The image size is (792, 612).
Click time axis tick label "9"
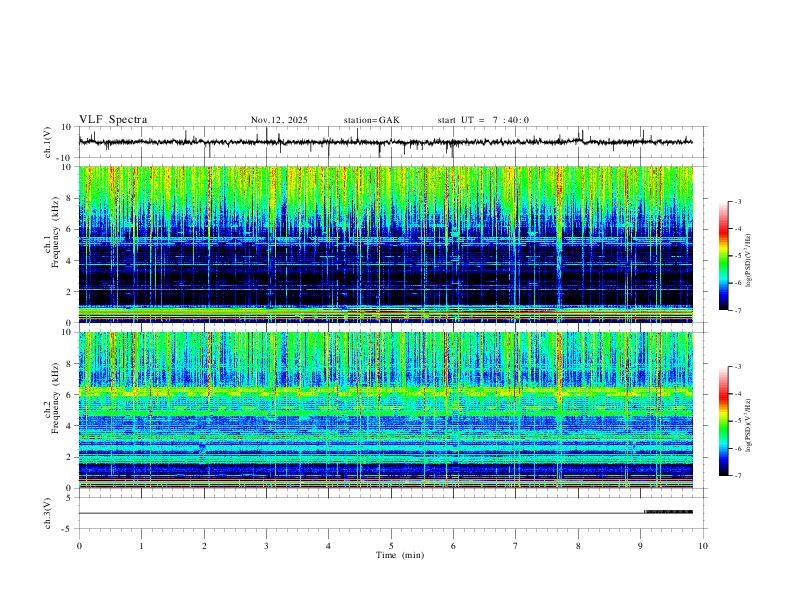point(640,546)
